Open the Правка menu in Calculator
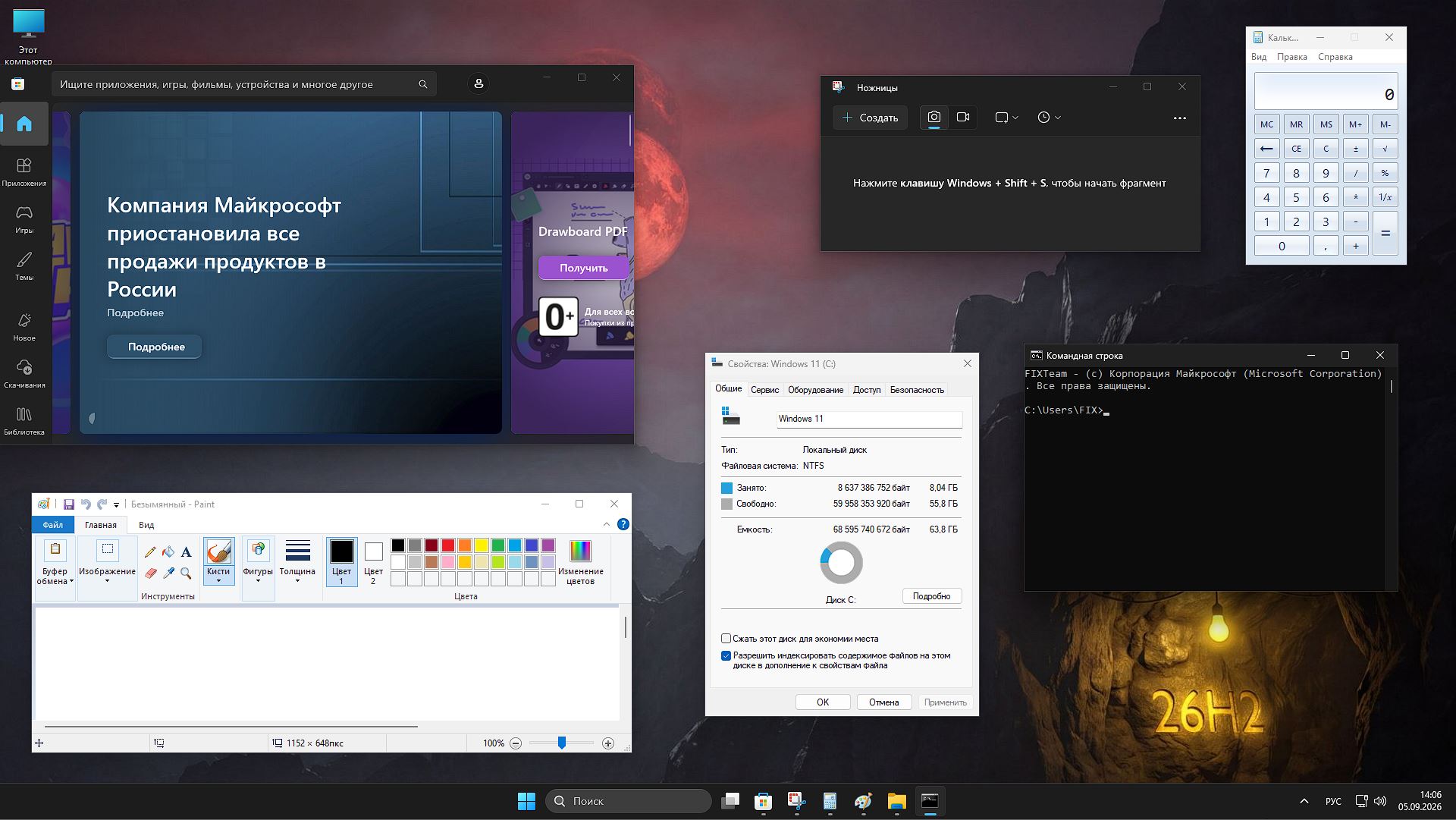This screenshot has height=820, width=1456. coord(1291,57)
